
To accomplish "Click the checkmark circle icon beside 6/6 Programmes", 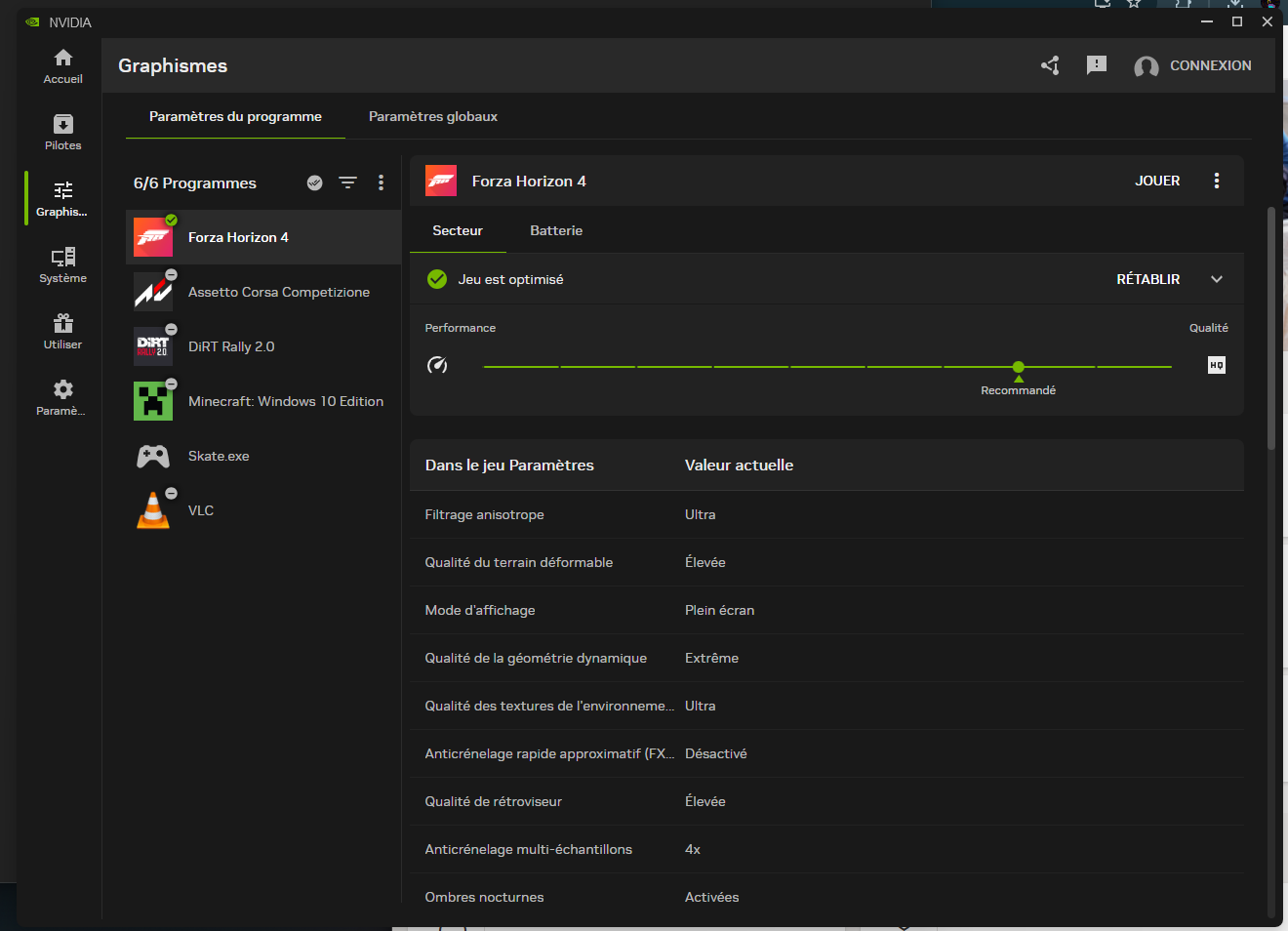I will (x=314, y=182).
